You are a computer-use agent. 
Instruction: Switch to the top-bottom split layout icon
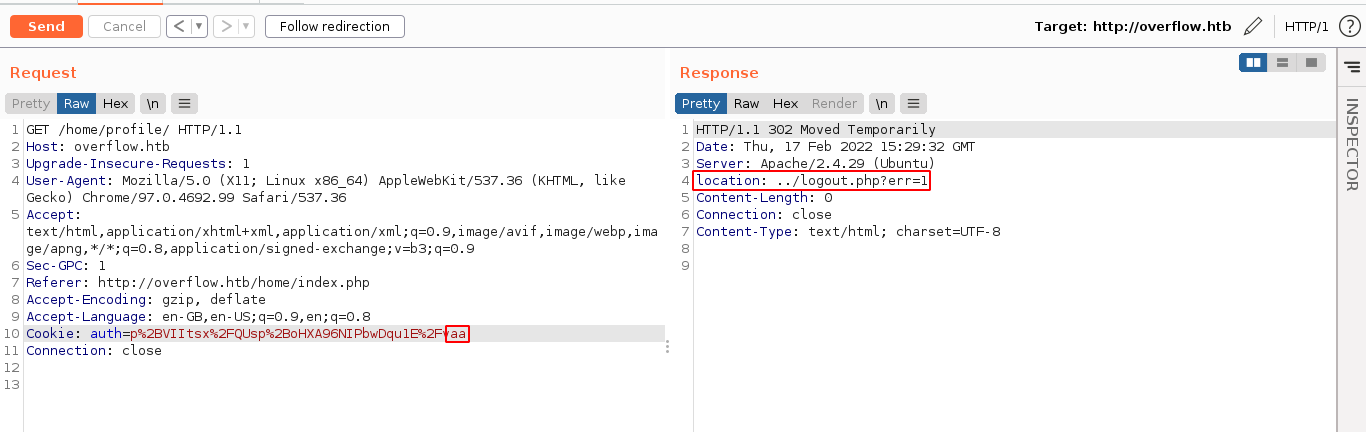[x=1281, y=63]
